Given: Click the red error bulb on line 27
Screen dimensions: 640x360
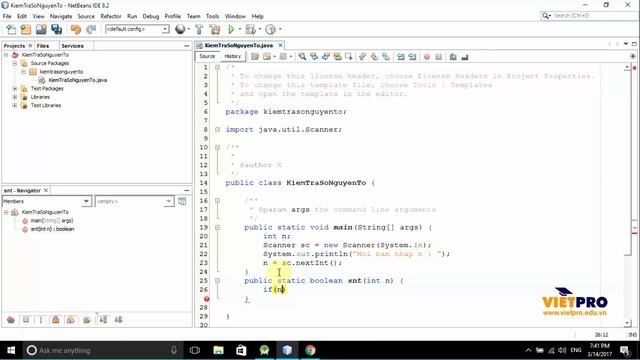Looking at the screenshot, I should [207, 299].
